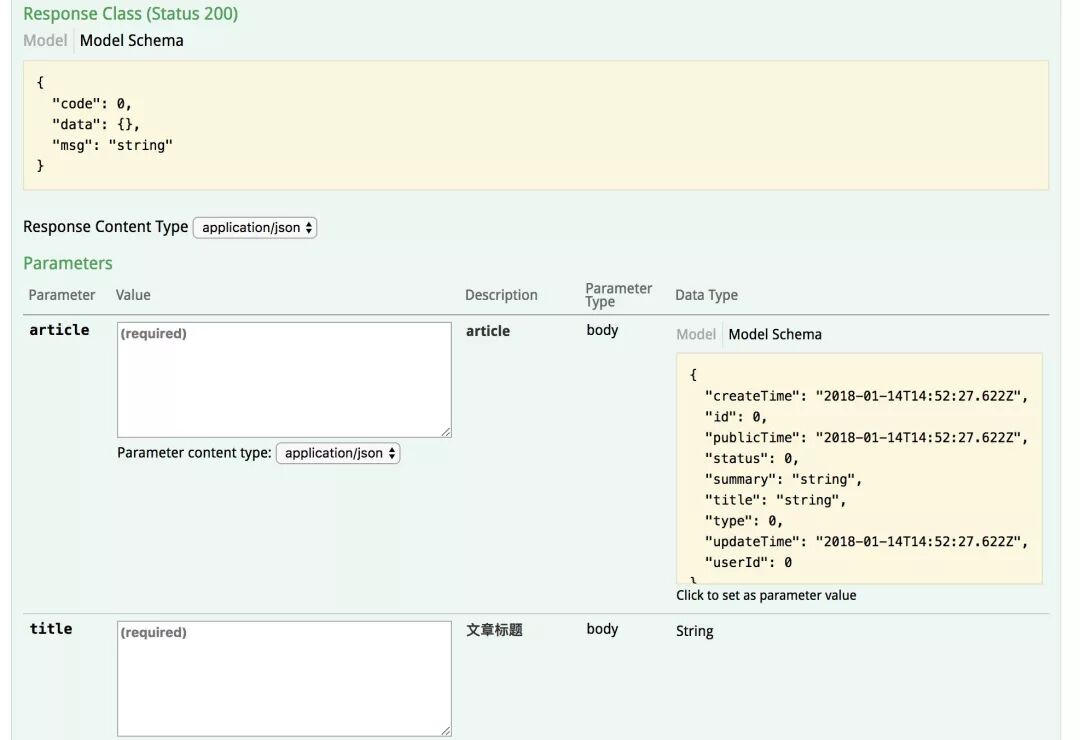The height and width of the screenshot is (740, 1080).
Task: Click the Response Class (Status 200) heading
Action: click(x=131, y=14)
